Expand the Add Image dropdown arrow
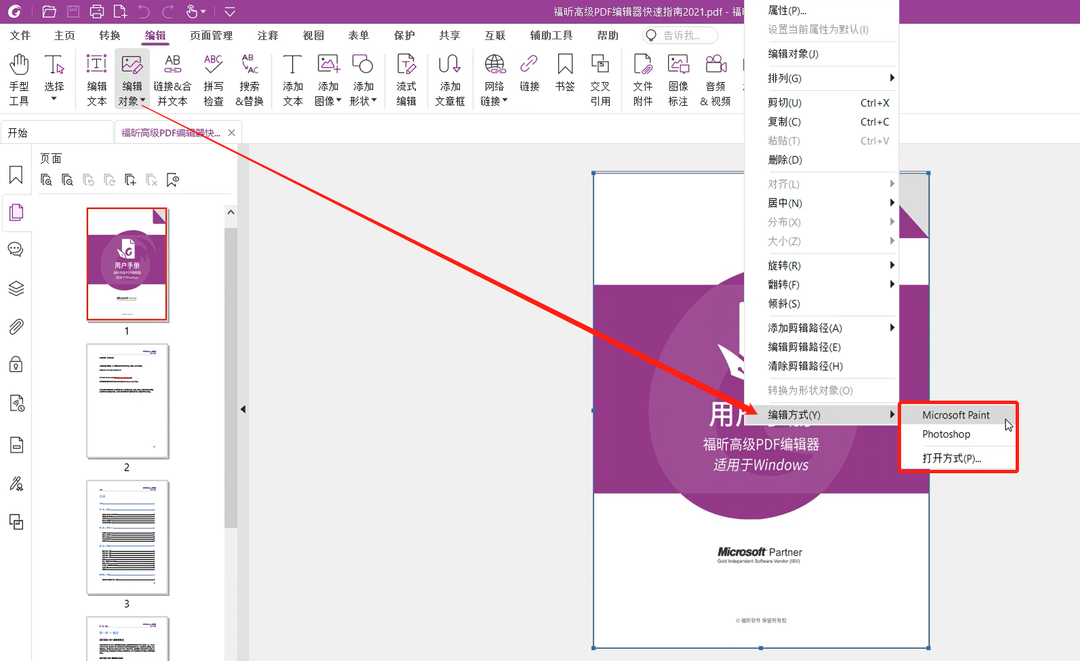The width and height of the screenshot is (1080, 661). tap(339, 101)
